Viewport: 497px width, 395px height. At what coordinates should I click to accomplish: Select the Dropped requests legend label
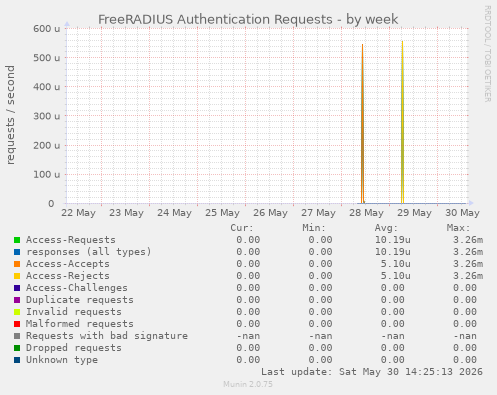click(74, 348)
